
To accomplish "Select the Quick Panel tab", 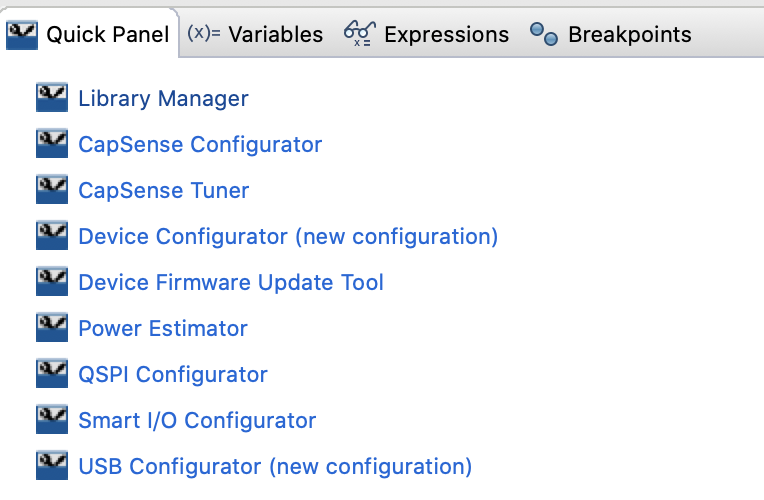I will [x=88, y=35].
